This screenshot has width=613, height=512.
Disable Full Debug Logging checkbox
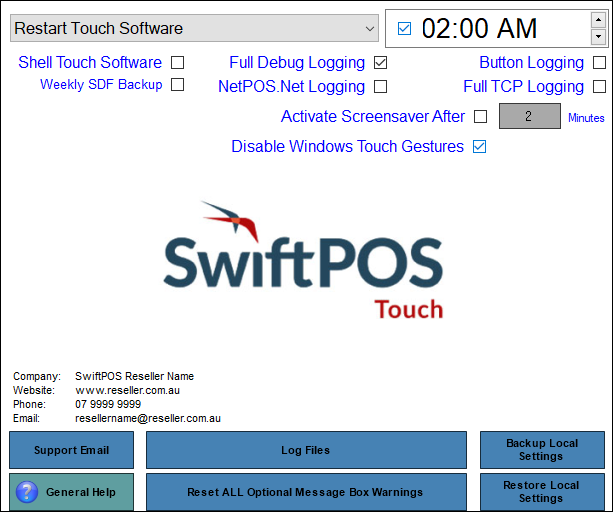380,62
